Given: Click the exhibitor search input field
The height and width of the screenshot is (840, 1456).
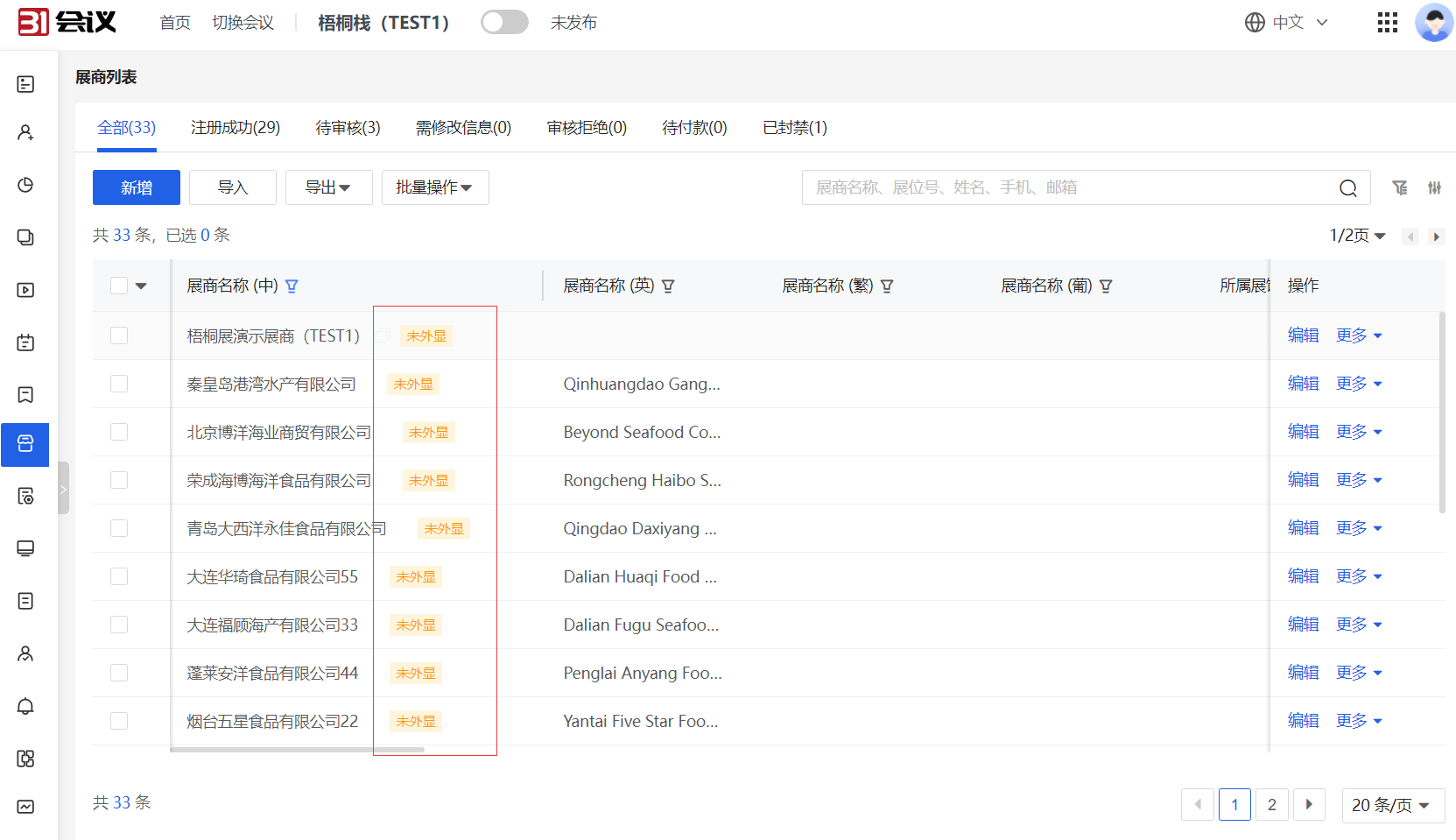Looking at the screenshot, I should [x=1068, y=187].
